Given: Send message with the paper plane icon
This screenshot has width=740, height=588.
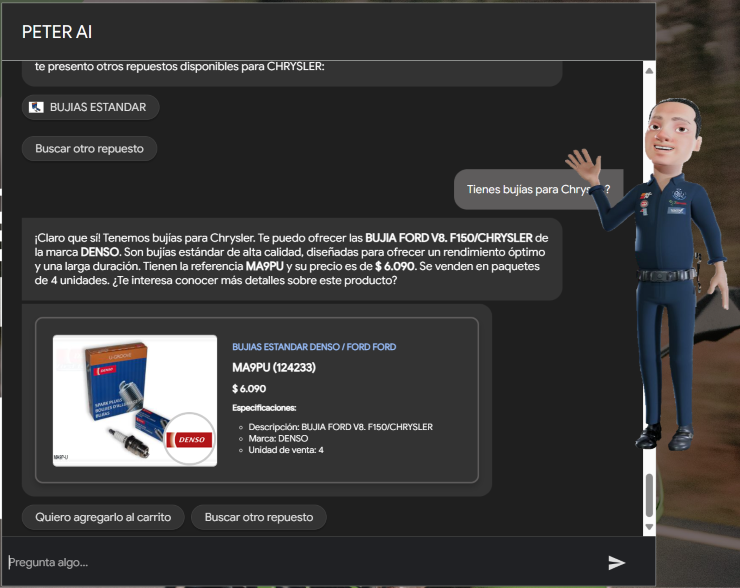Looking at the screenshot, I should click(x=616, y=563).
